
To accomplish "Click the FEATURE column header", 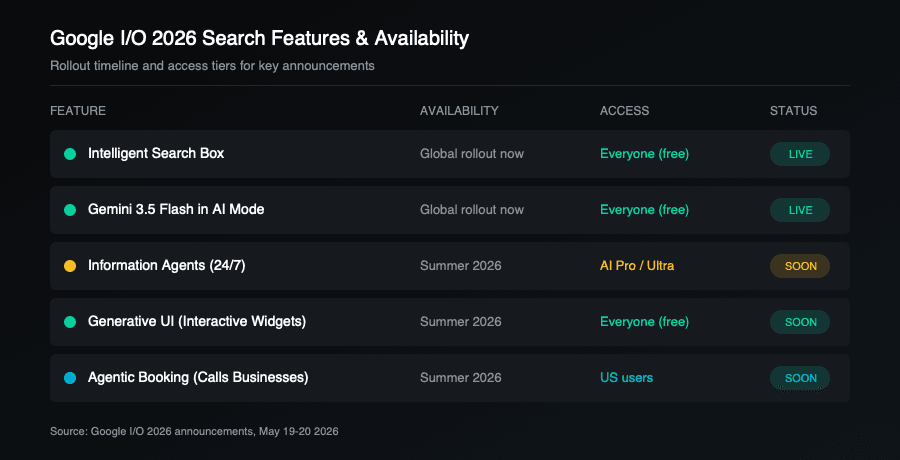I will coord(78,111).
